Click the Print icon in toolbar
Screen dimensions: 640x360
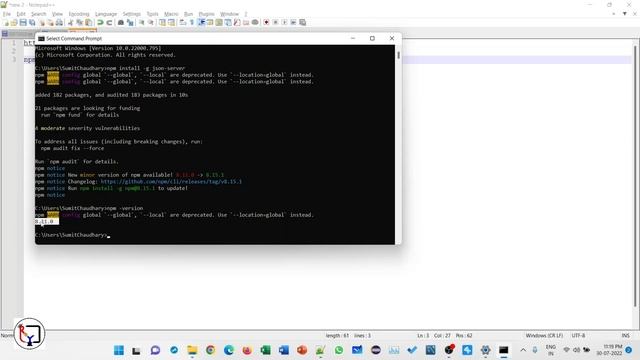59,22
